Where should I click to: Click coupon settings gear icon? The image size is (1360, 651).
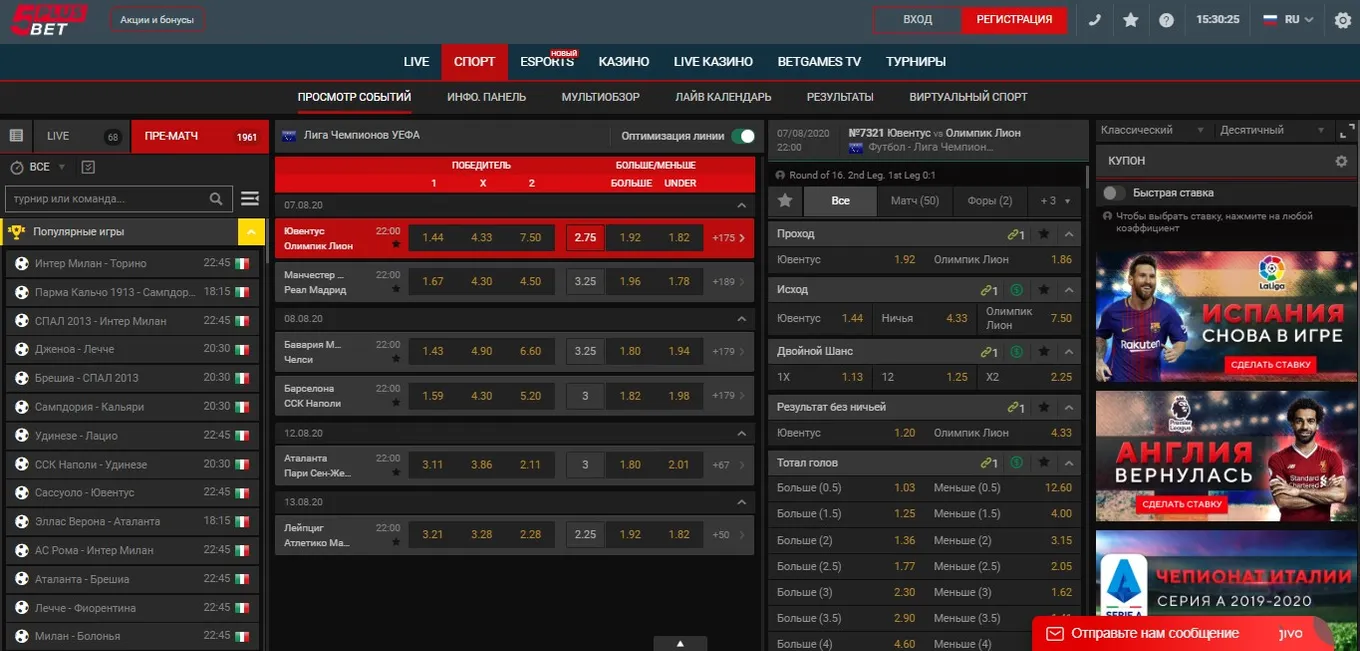tap(1342, 161)
